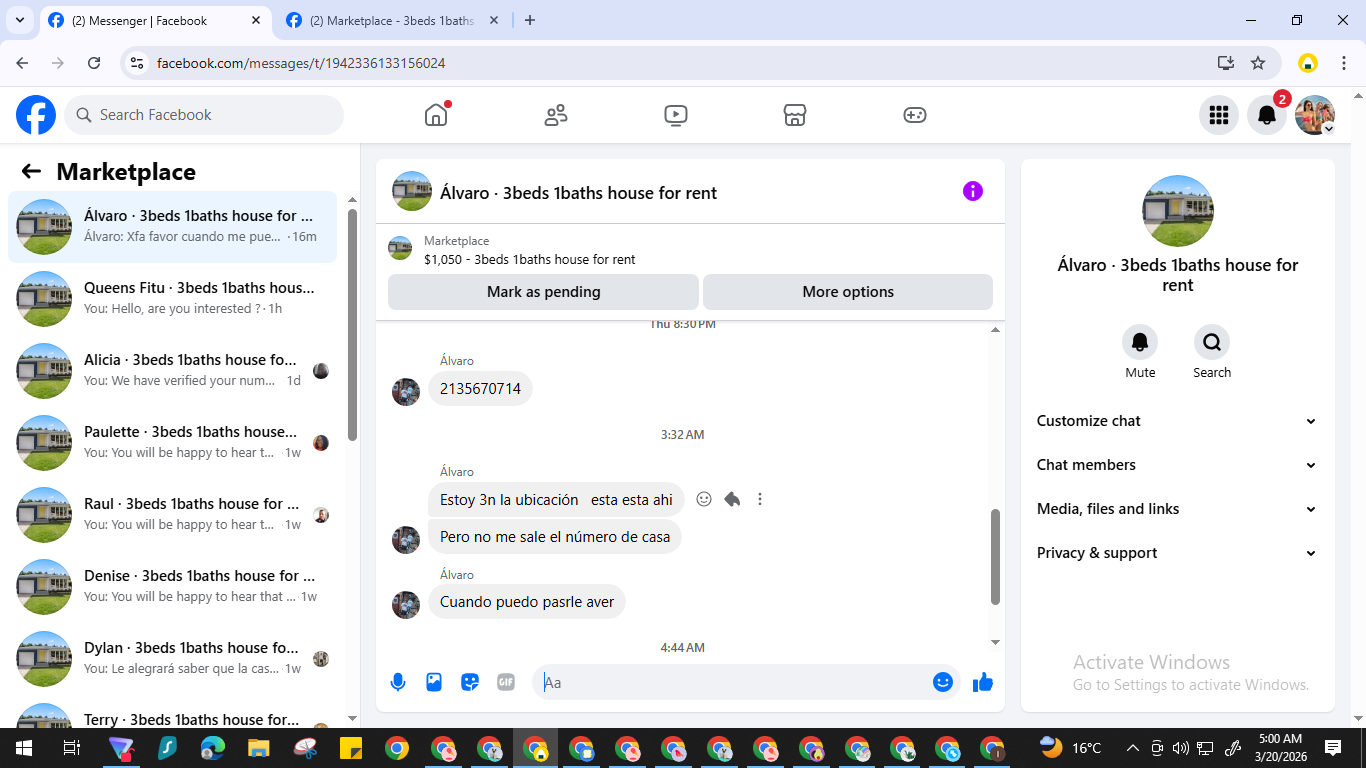Choose a GIF icon
This screenshot has height=768, width=1366.
point(506,682)
